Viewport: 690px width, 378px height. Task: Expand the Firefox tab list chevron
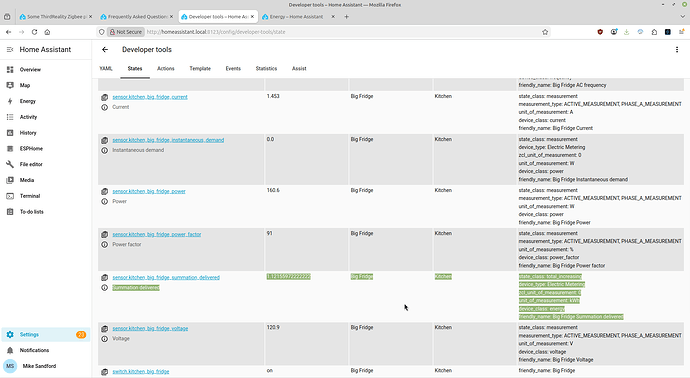[x=683, y=17]
